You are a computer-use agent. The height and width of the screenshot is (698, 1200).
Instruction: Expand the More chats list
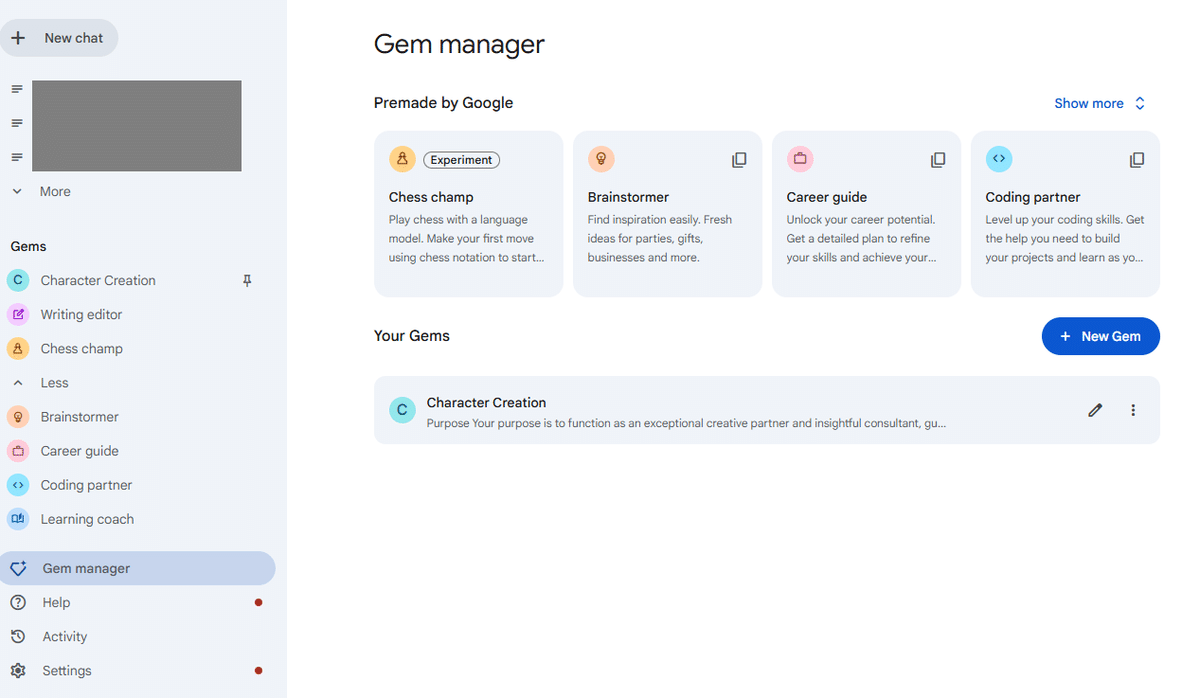coord(54,192)
